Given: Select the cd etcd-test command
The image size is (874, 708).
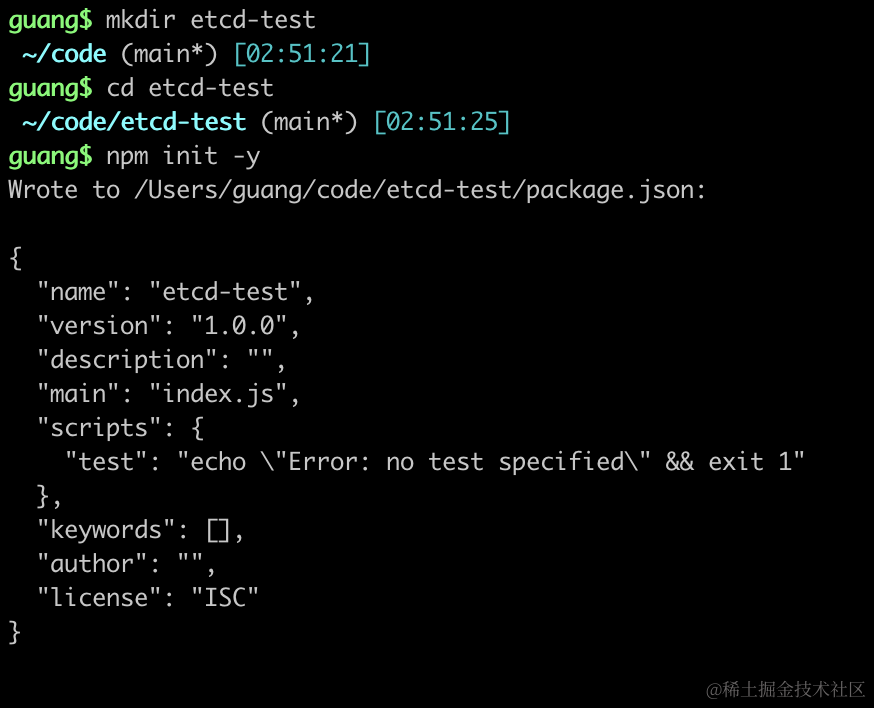Looking at the screenshot, I should 190,88.
